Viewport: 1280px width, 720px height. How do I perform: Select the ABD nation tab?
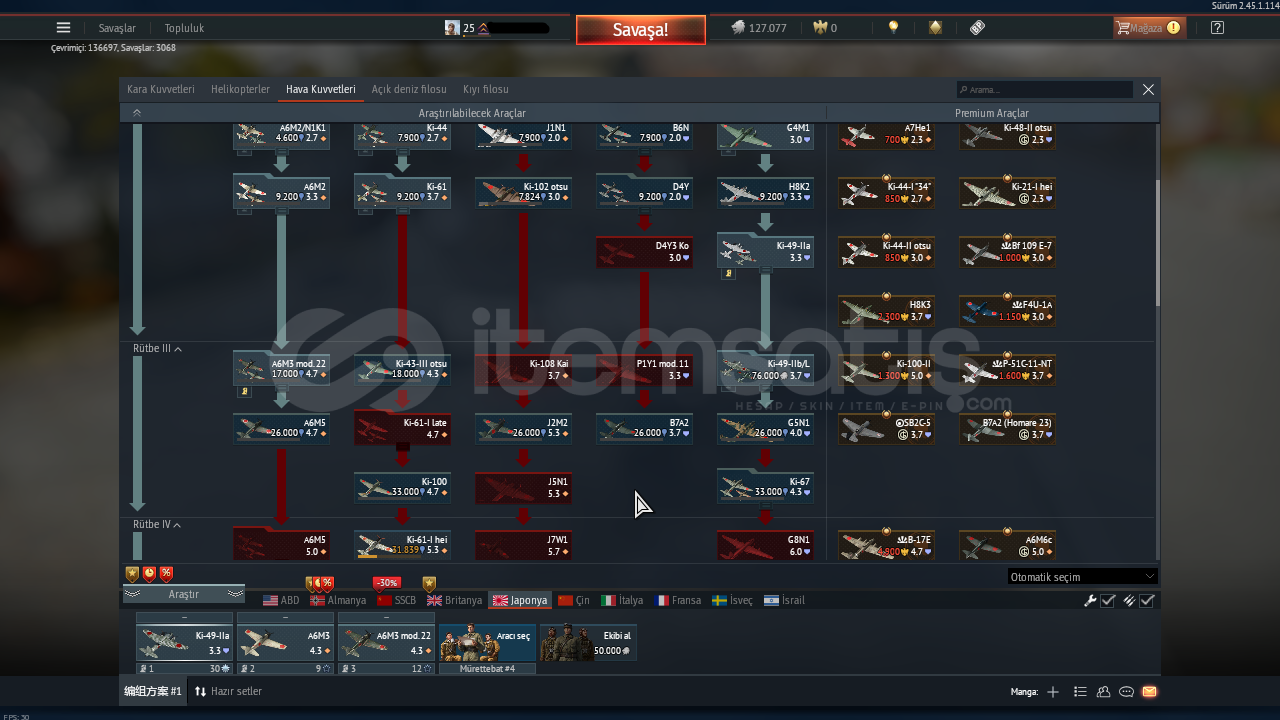pos(281,600)
